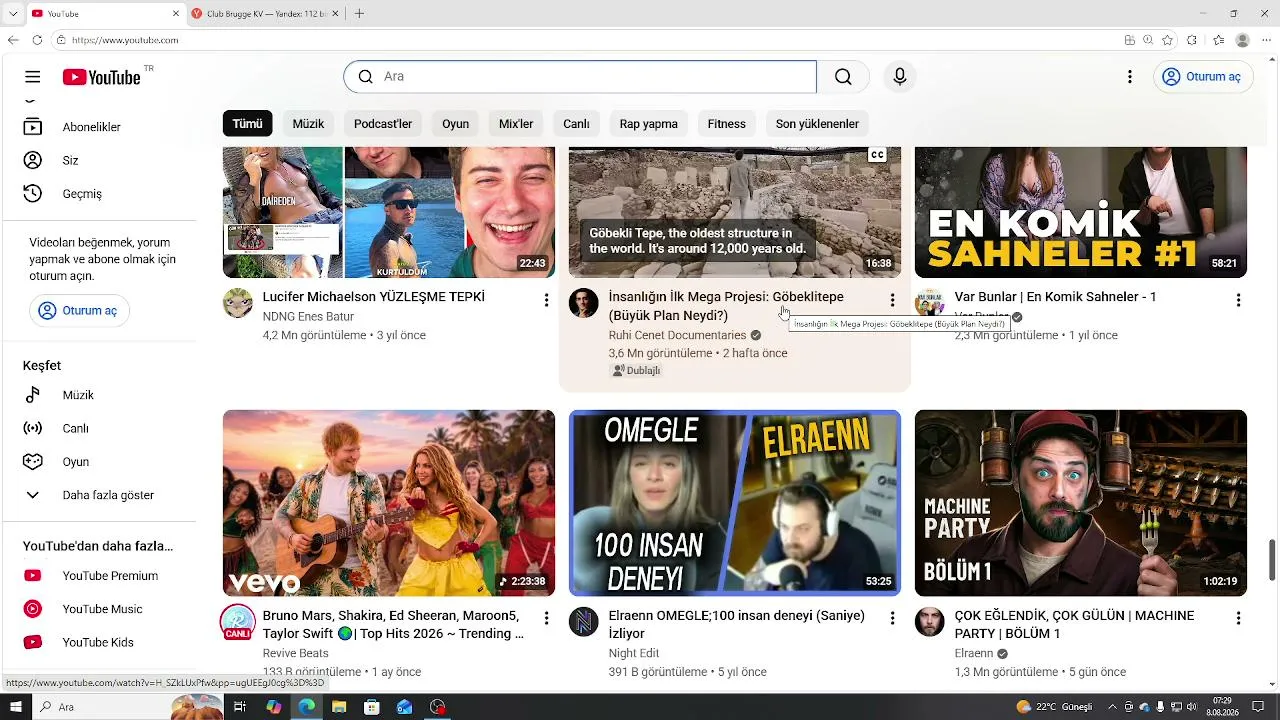Viewport: 1280px width, 720px height.
Task: Click the Revive Beats live avatar
Action: [238, 622]
